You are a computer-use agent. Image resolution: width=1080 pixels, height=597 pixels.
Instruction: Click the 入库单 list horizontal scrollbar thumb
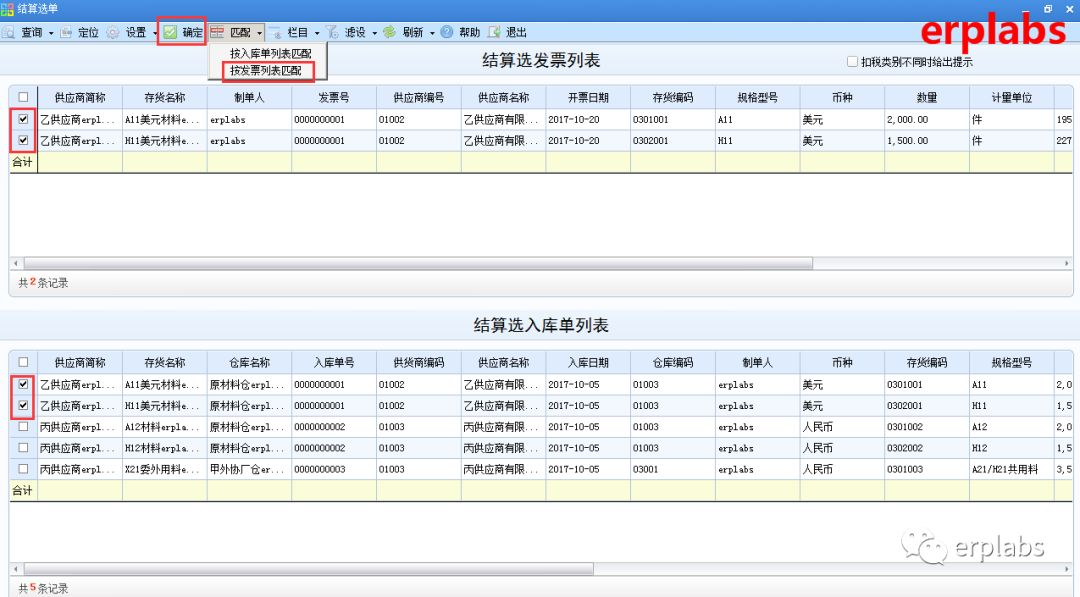pos(309,569)
